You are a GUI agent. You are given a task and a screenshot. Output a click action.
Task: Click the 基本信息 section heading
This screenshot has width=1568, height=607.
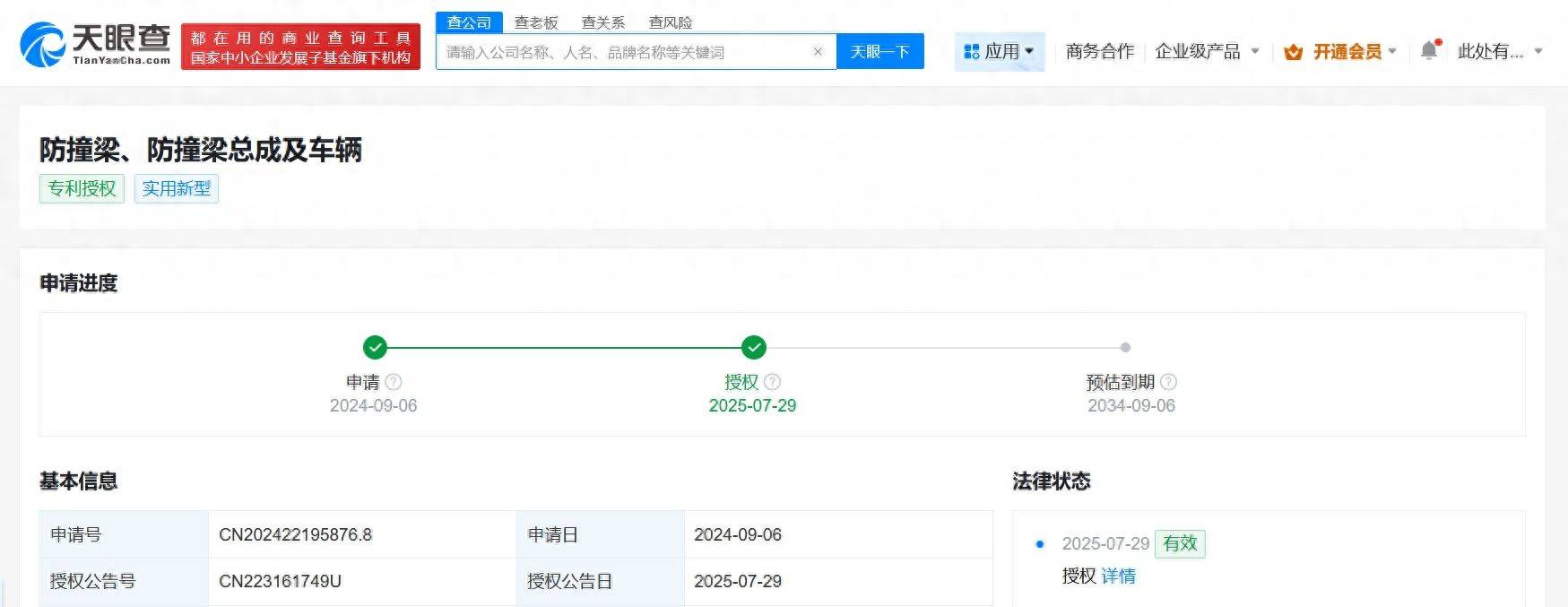[x=79, y=481]
